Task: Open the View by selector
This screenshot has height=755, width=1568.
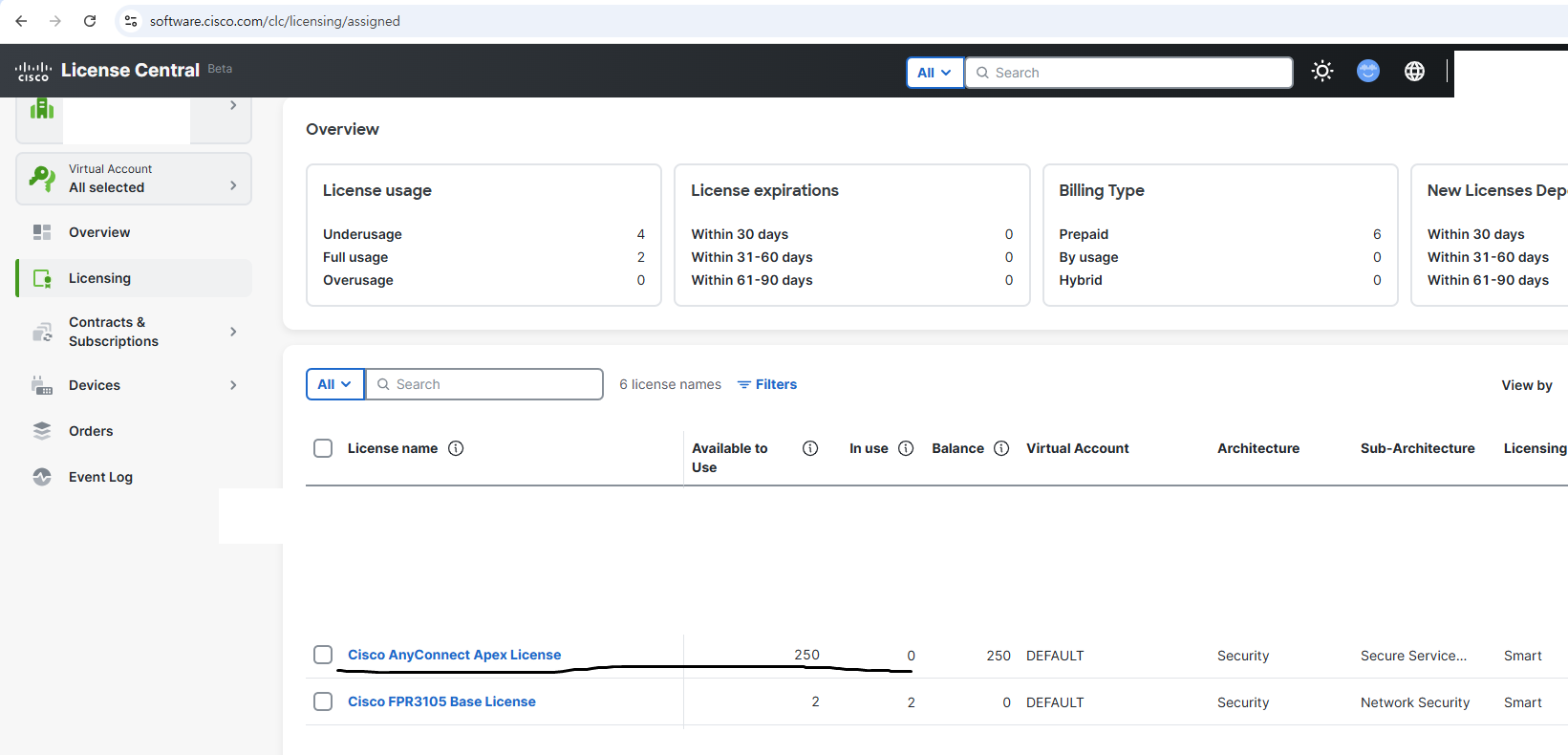Action: (x=1527, y=385)
